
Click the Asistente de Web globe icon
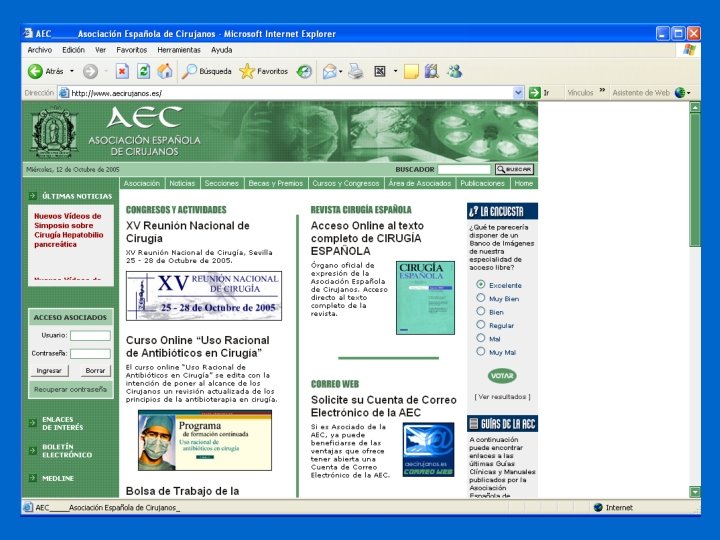[680, 93]
